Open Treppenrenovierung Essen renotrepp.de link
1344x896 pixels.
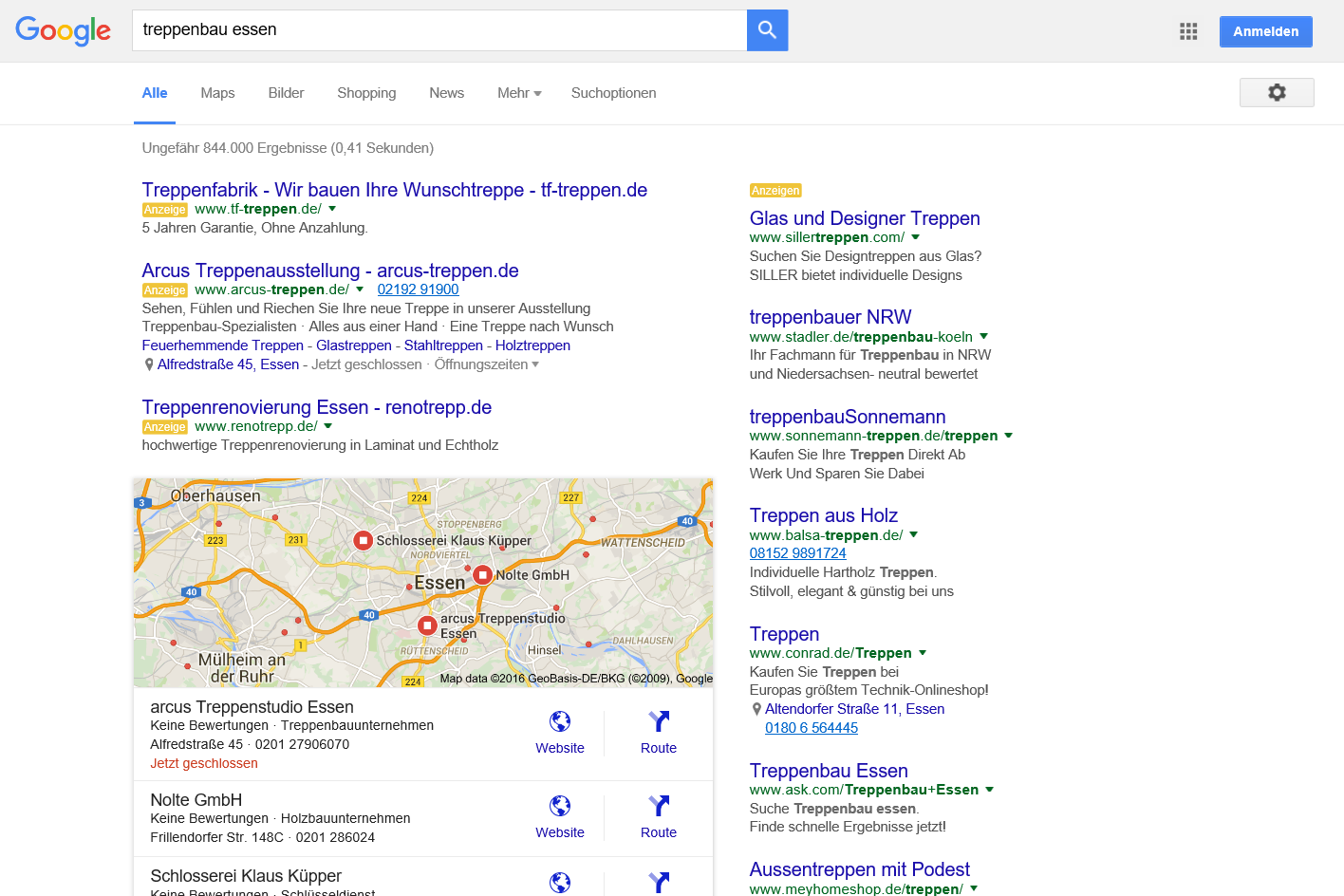pos(317,407)
